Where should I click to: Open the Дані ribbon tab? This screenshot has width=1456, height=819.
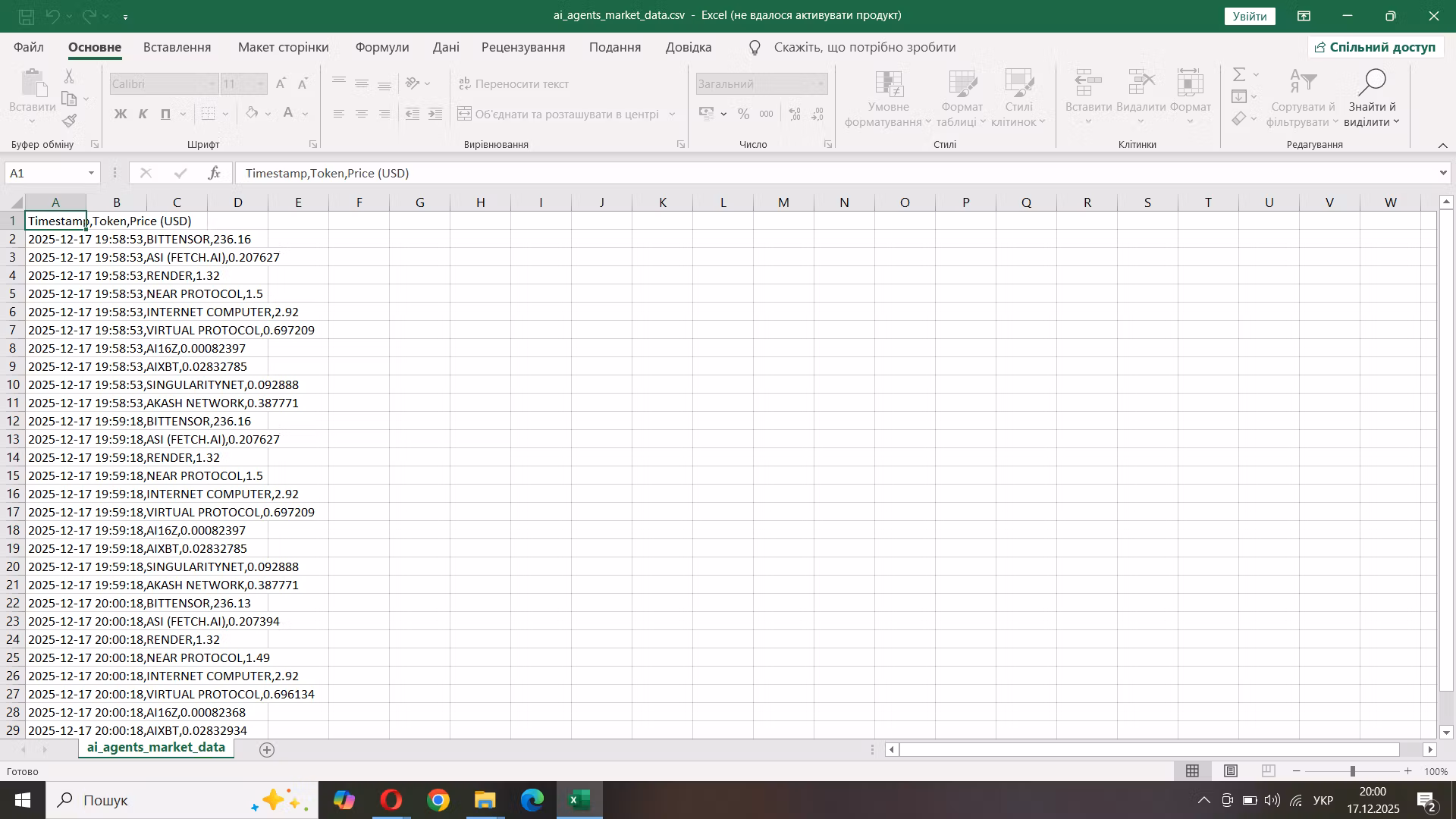click(446, 48)
